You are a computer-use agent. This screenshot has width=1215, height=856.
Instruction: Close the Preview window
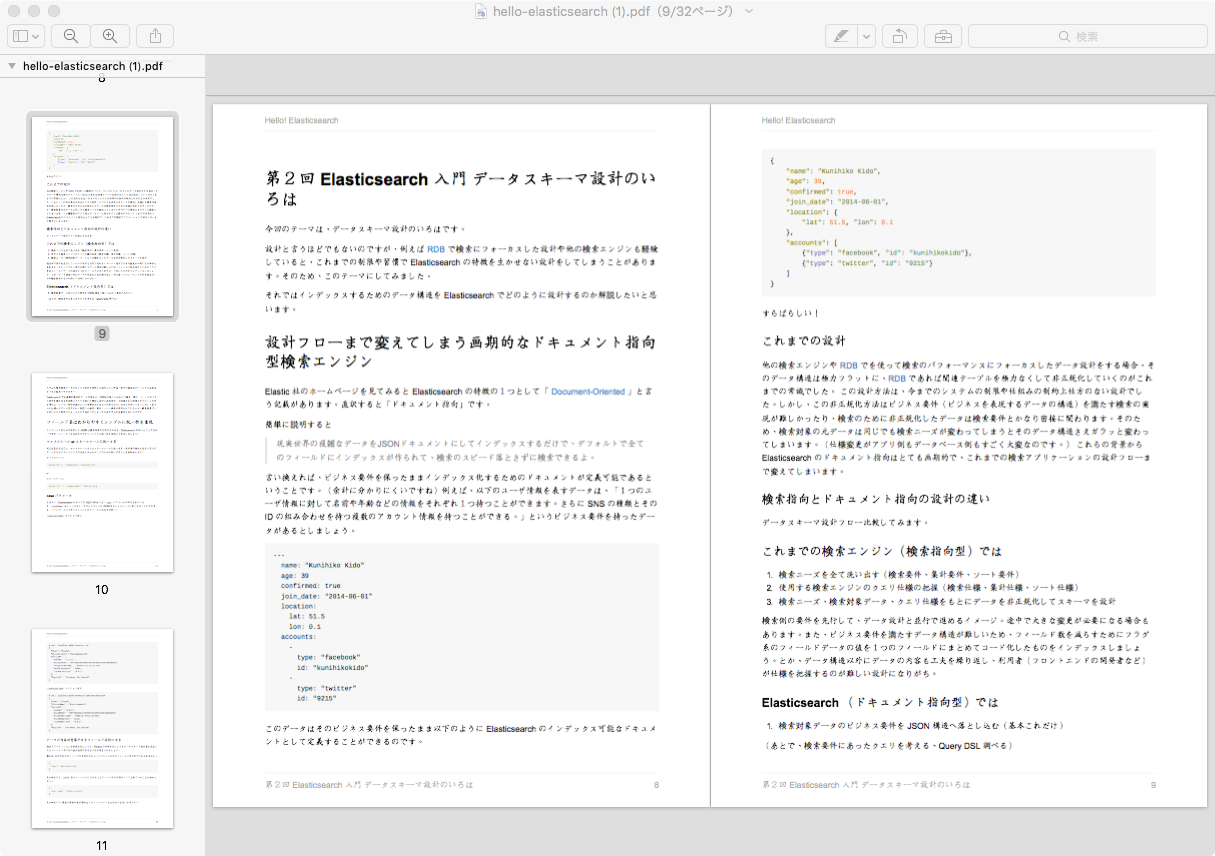click(13, 11)
